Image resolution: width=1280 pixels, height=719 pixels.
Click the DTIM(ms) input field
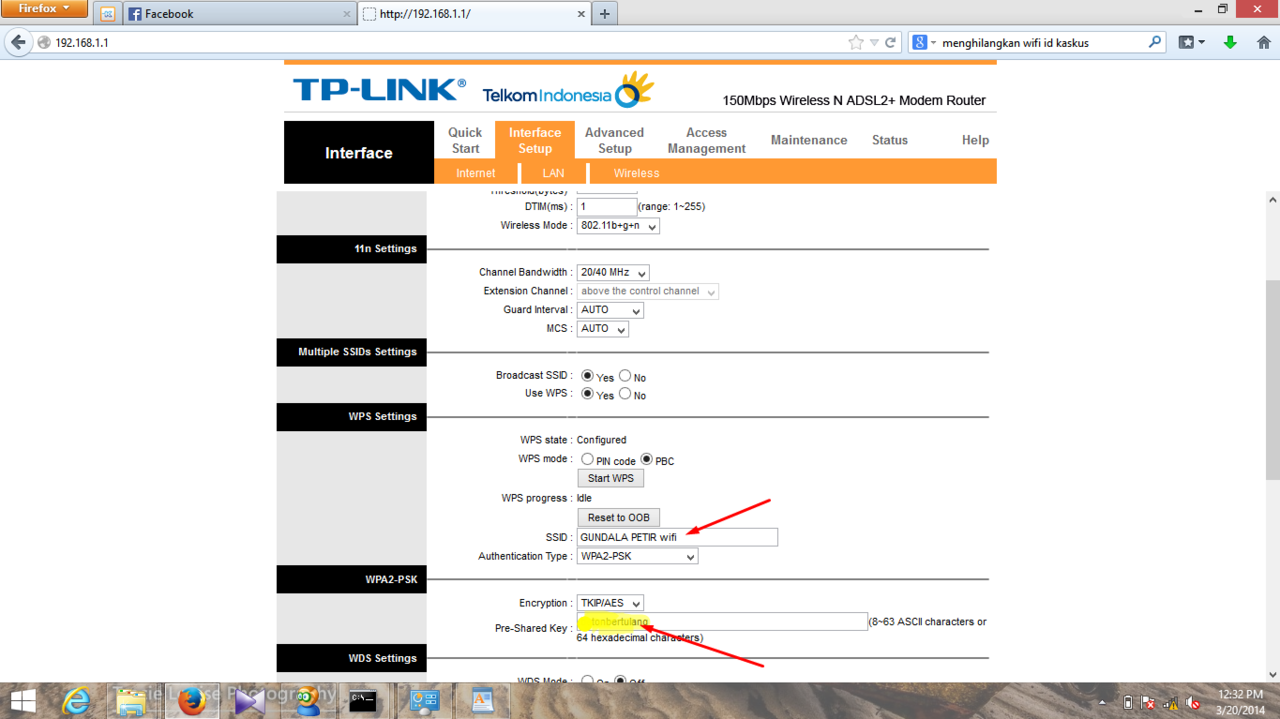pos(607,207)
